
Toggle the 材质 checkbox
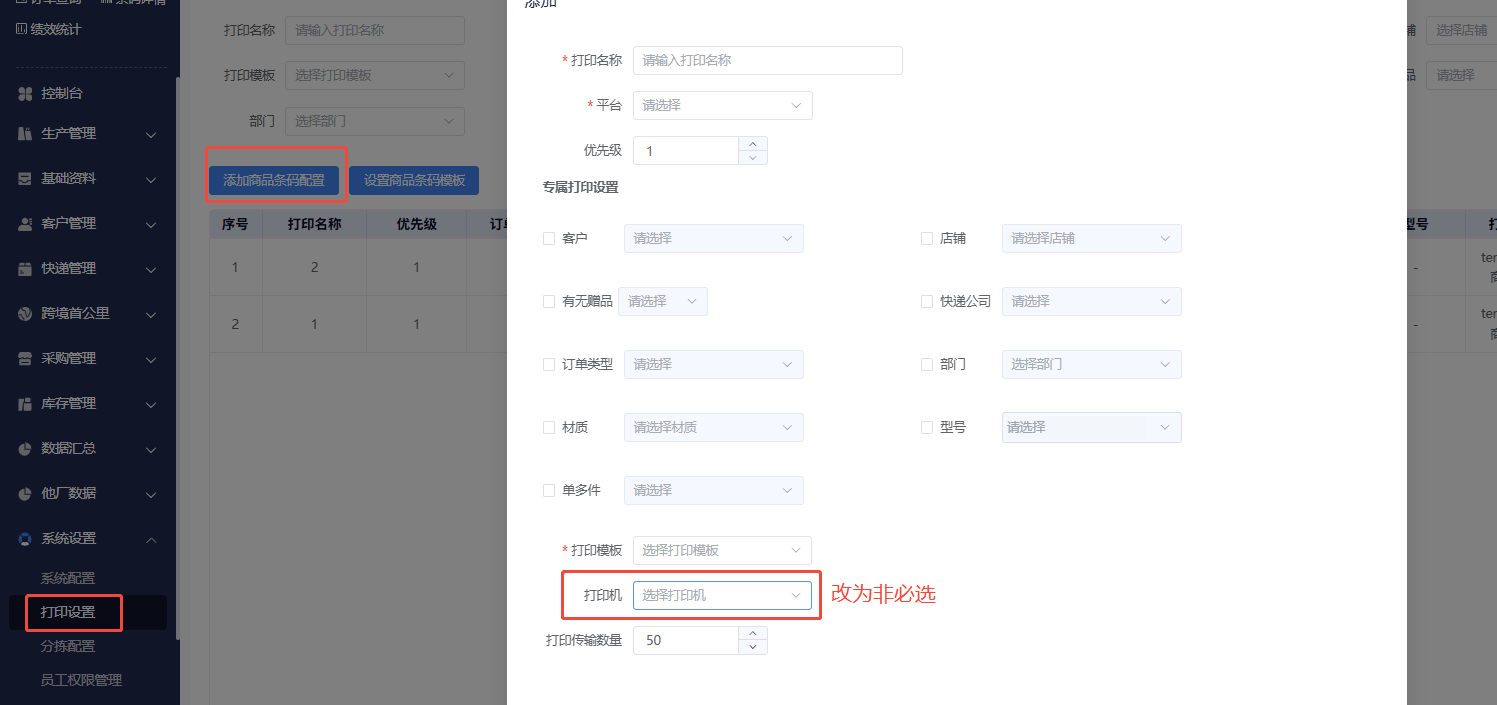click(x=549, y=427)
